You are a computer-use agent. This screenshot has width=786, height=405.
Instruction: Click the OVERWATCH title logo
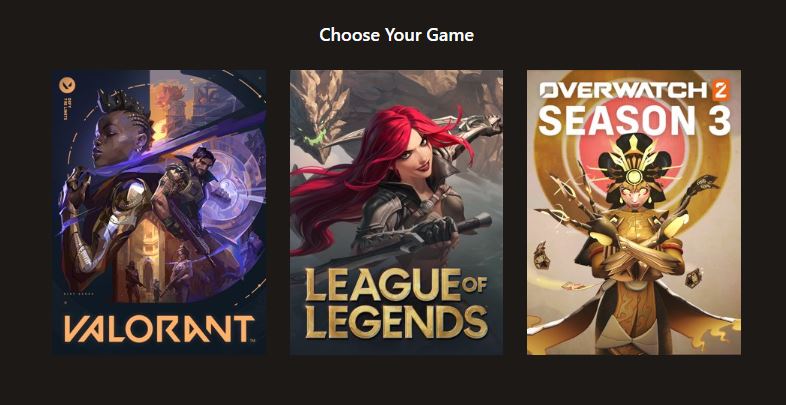[625, 90]
